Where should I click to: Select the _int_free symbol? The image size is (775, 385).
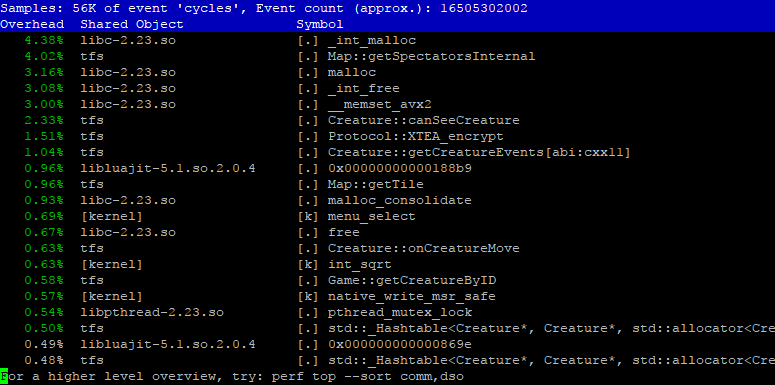click(363, 88)
